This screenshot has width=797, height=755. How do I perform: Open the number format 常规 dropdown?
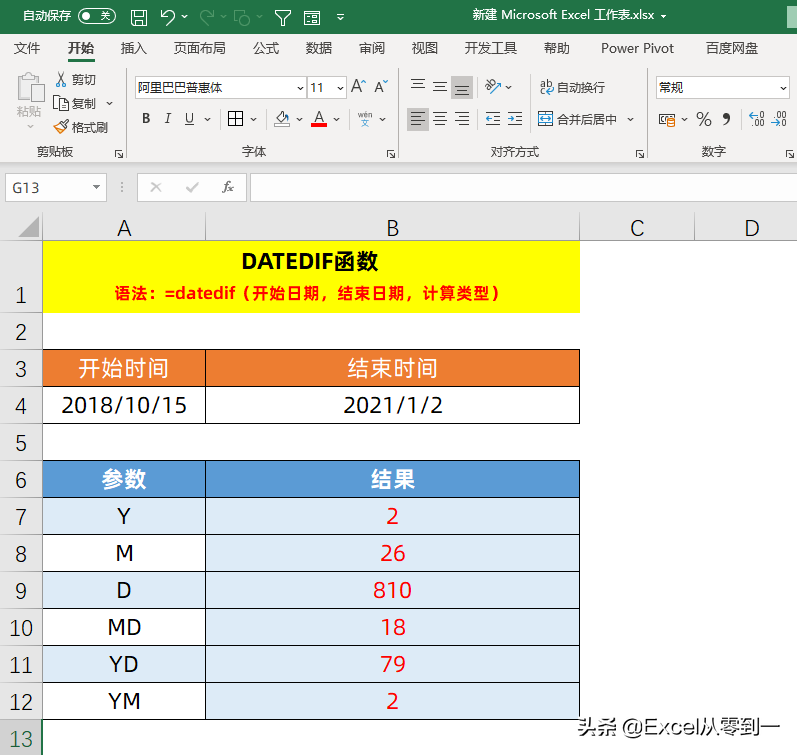[x=783, y=88]
